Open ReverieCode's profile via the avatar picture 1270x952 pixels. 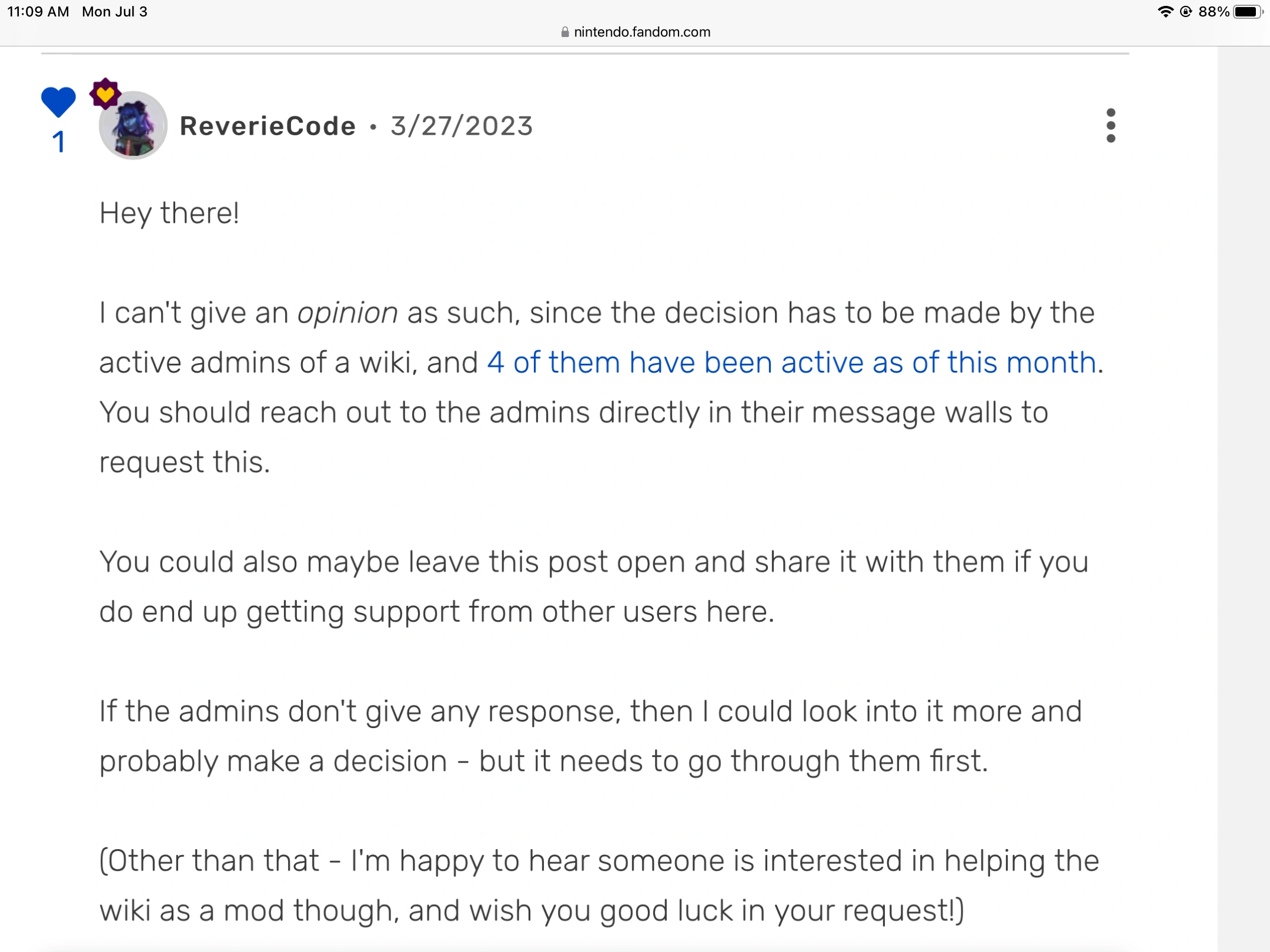pos(133,125)
